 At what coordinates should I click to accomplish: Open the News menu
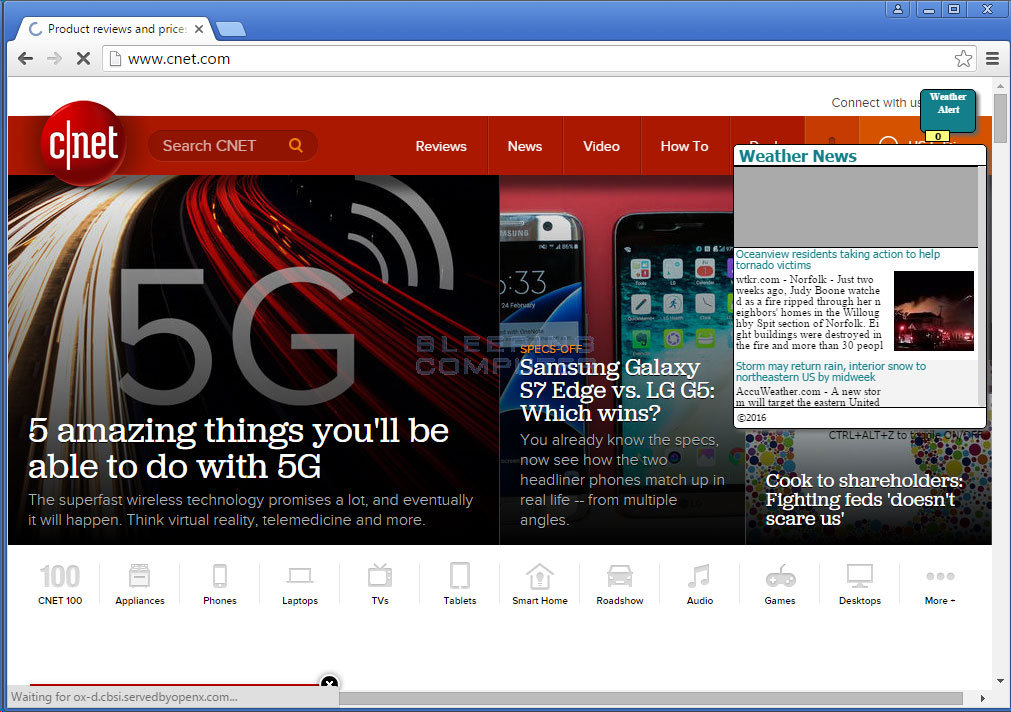pos(525,146)
